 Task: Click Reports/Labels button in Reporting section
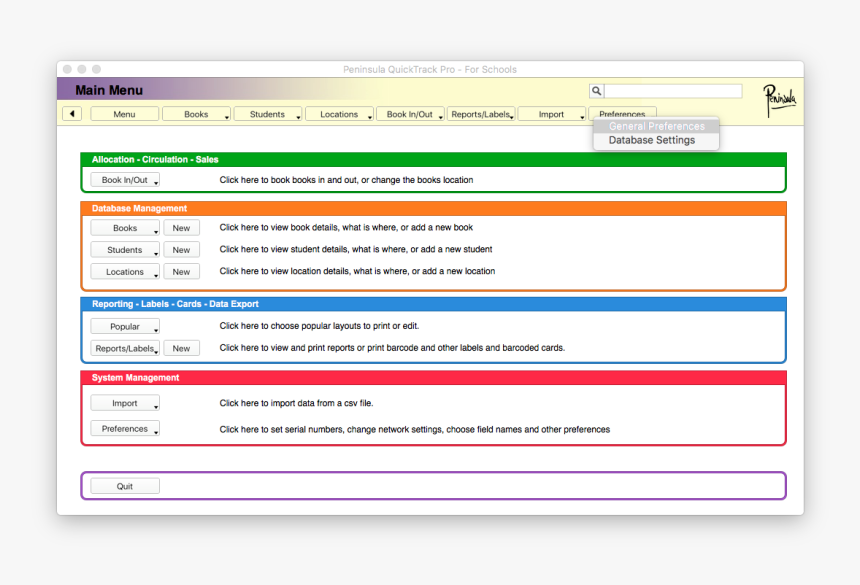(x=125, y=348)
